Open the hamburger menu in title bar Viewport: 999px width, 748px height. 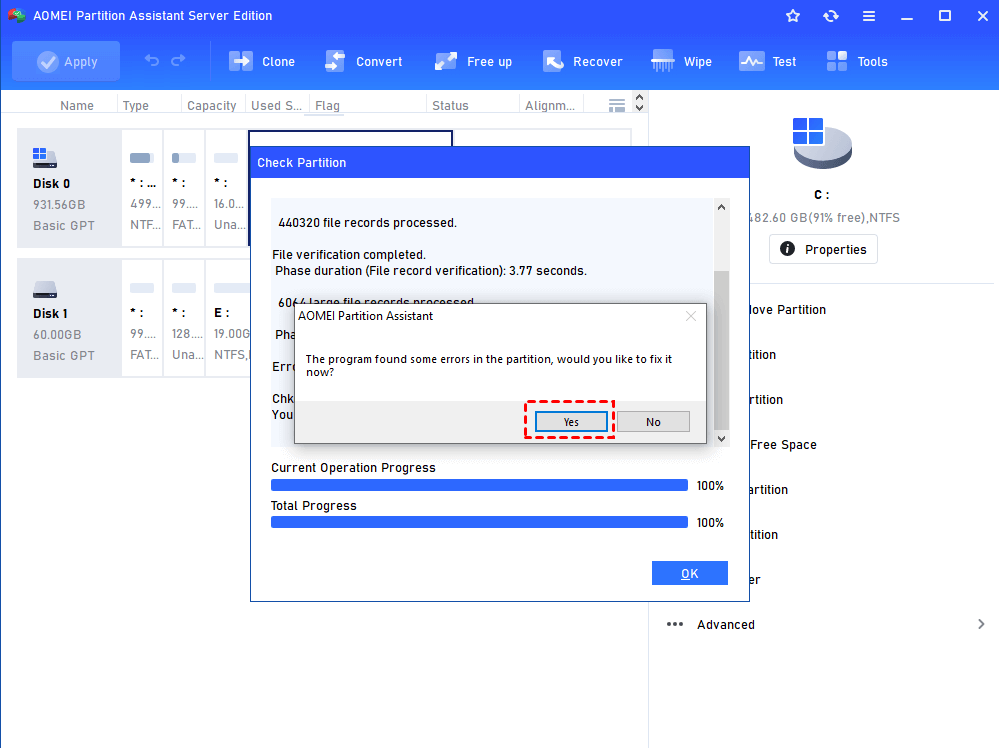(869, 16)
